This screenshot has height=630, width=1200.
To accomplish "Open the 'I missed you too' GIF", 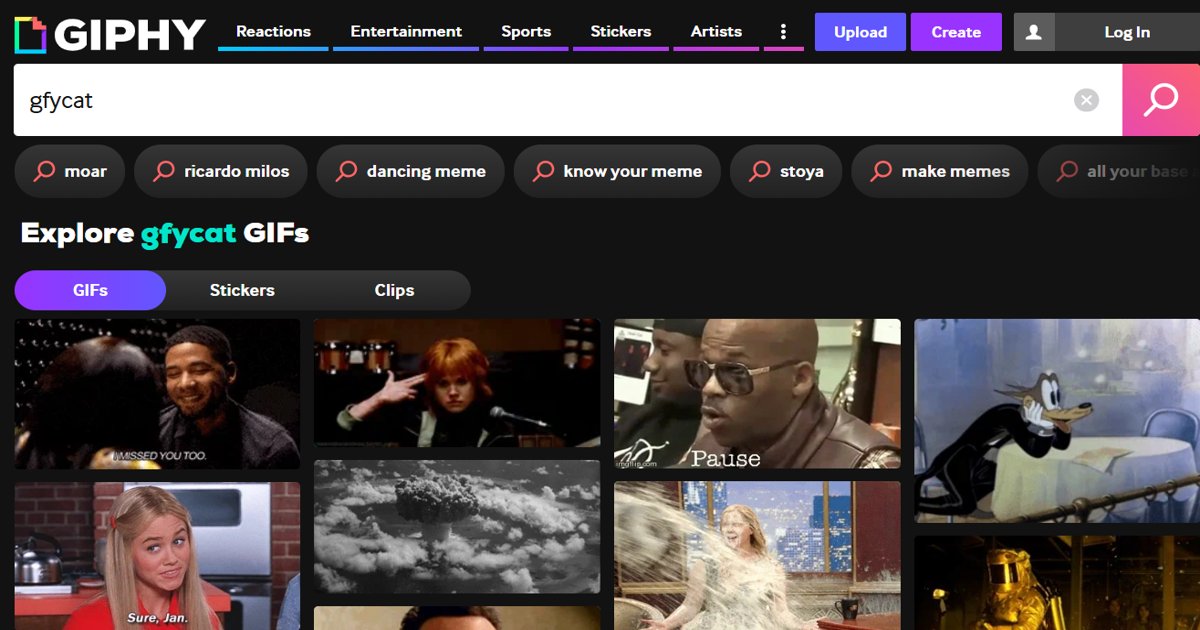I will tap(157, 394).
